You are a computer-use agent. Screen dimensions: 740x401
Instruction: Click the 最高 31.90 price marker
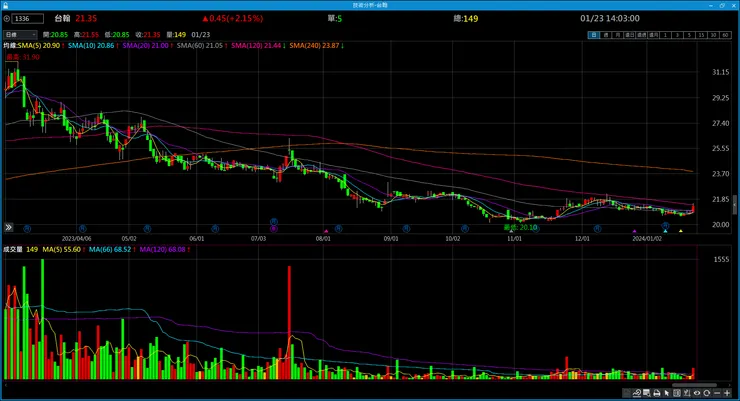[23, 57]
